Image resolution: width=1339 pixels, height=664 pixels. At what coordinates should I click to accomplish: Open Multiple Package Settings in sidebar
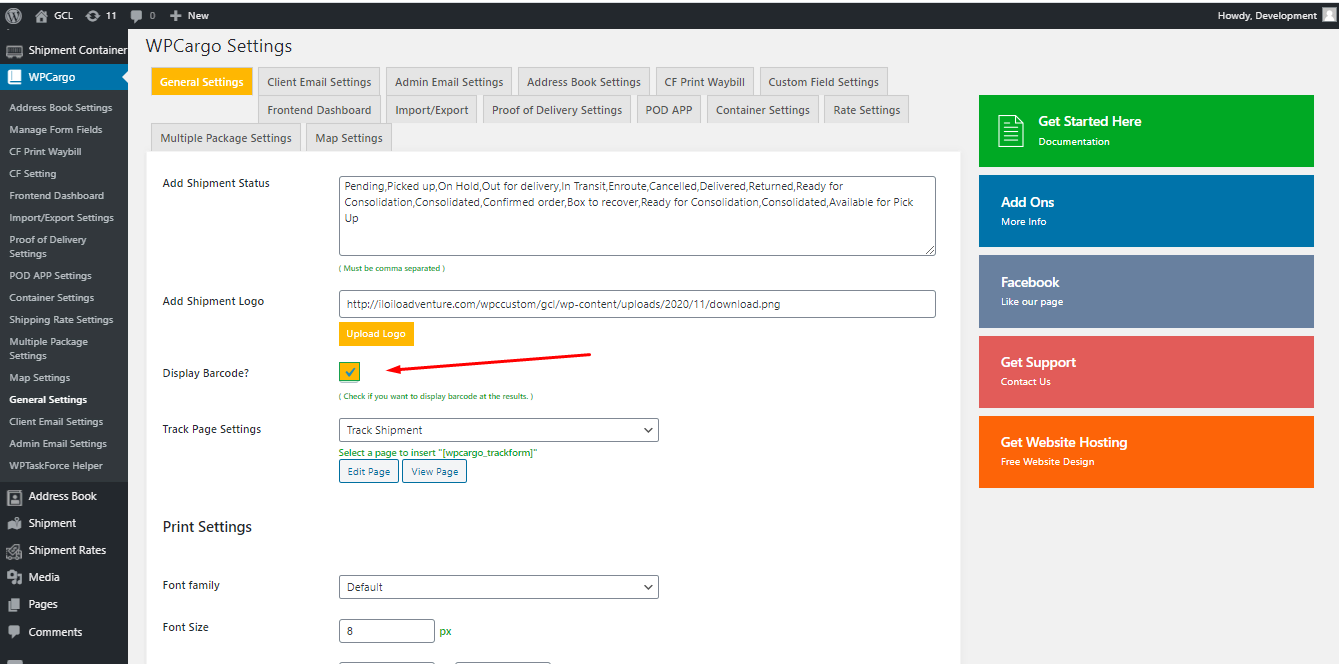pos(49,349)
